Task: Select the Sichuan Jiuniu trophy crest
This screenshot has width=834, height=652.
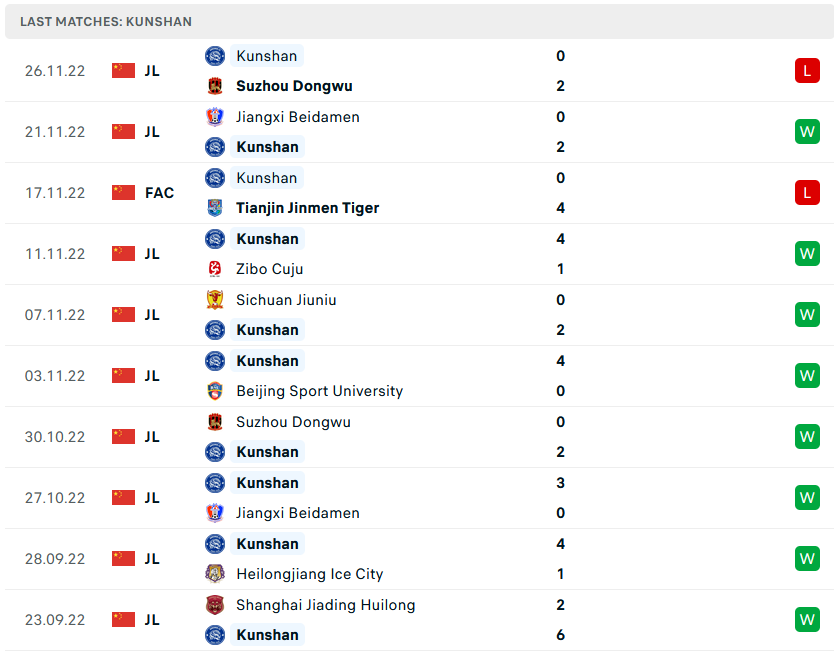Action: (x=215, y=300)
